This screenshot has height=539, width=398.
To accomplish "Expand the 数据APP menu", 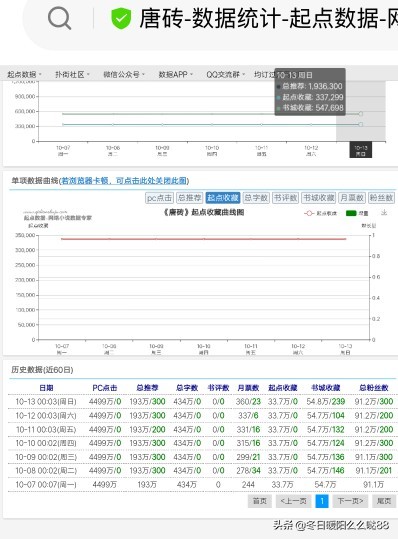I will coord(175,75).
